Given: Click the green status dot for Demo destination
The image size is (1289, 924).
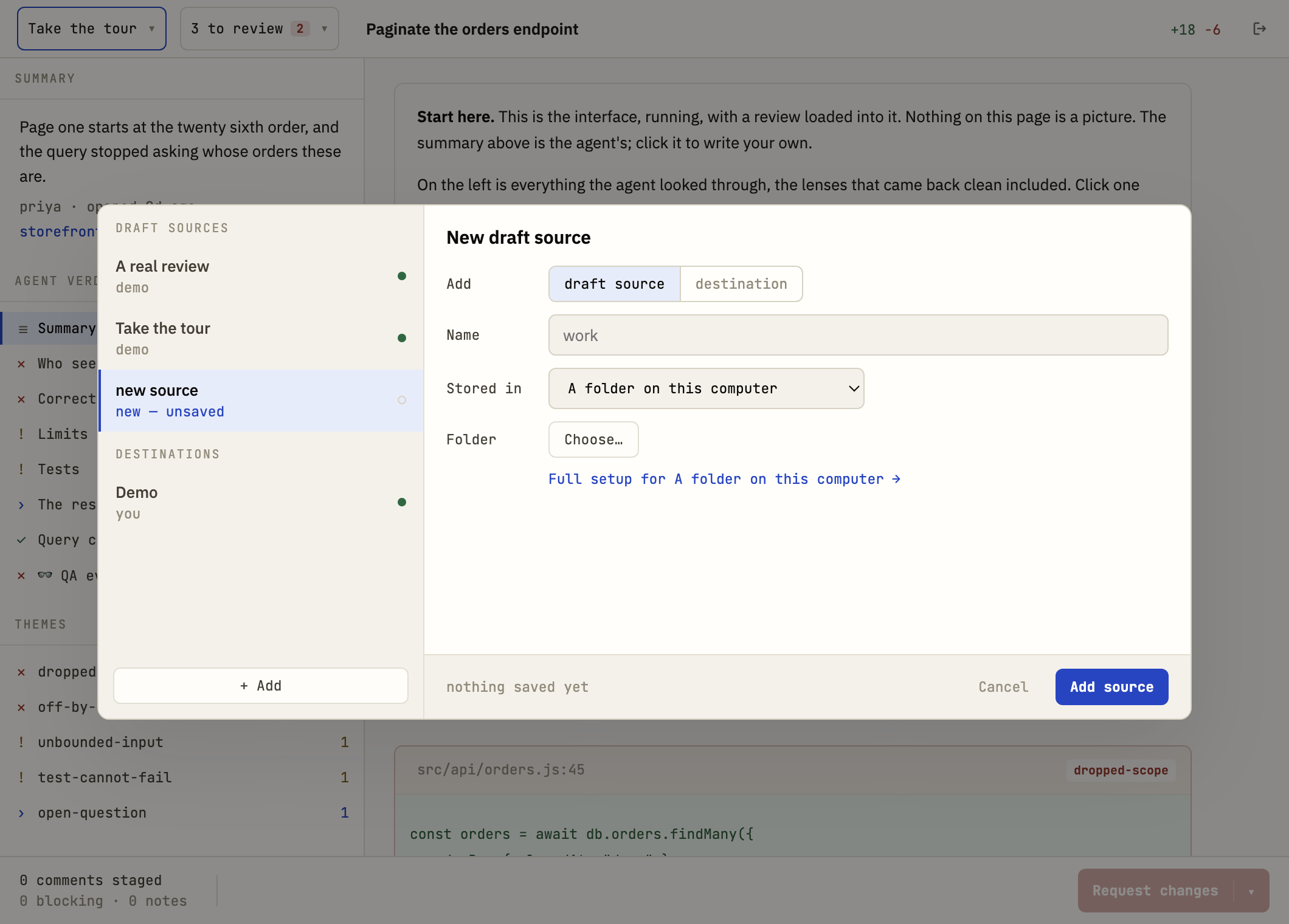Looking at the screenshot, I should [402, 502].
